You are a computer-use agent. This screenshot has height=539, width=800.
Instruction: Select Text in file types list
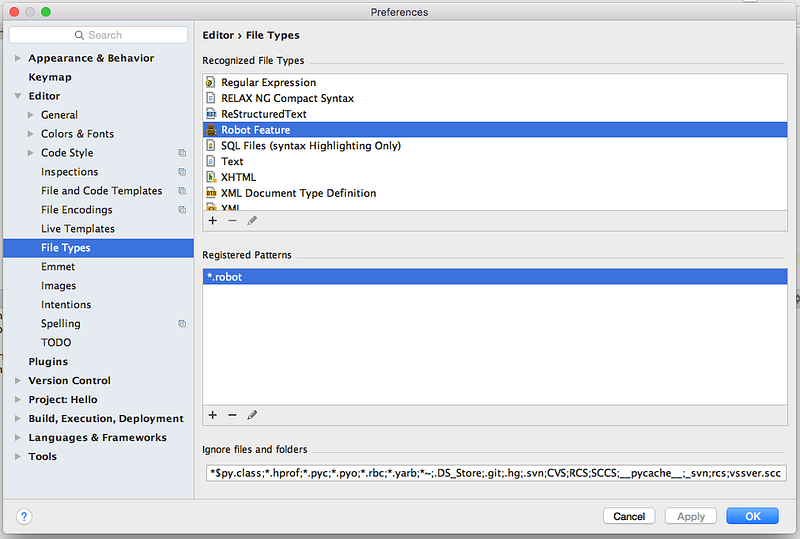coord(495,161)
